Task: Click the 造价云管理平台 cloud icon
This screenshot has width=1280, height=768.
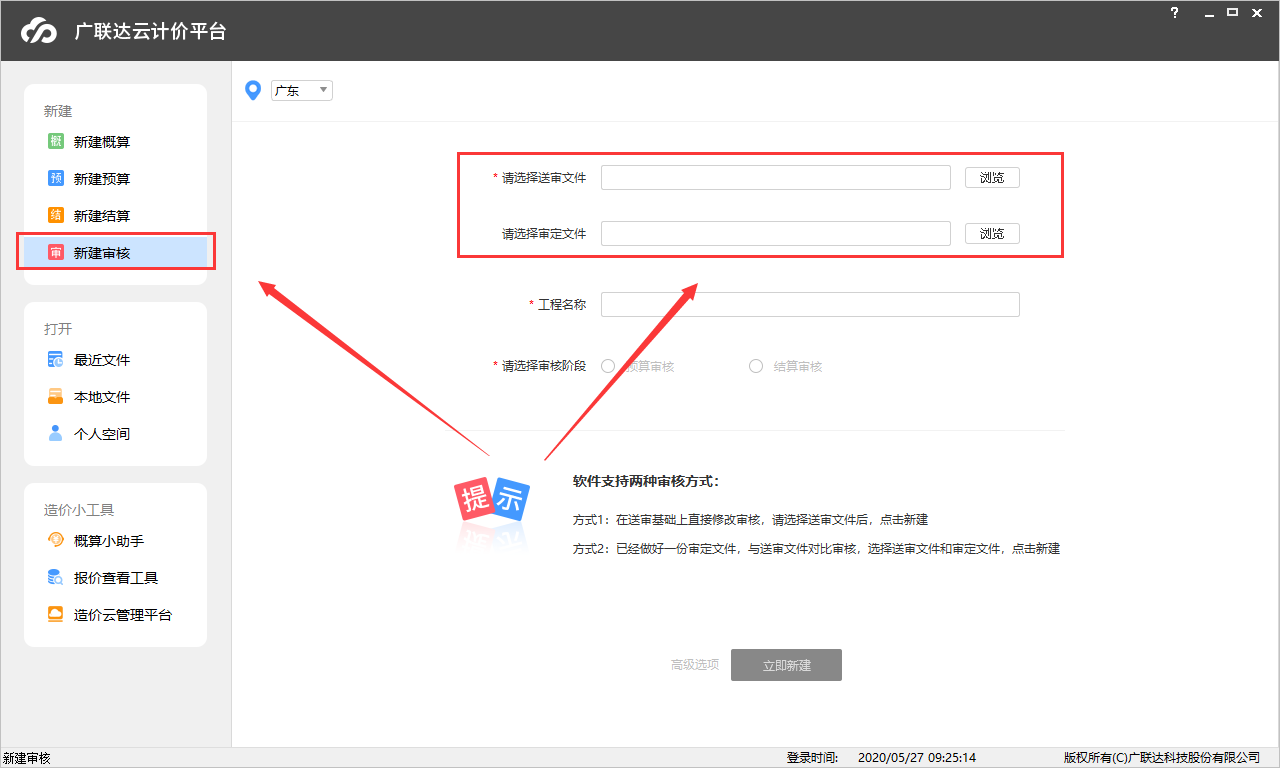Action: pyautogui.click(x=56, y=615)
